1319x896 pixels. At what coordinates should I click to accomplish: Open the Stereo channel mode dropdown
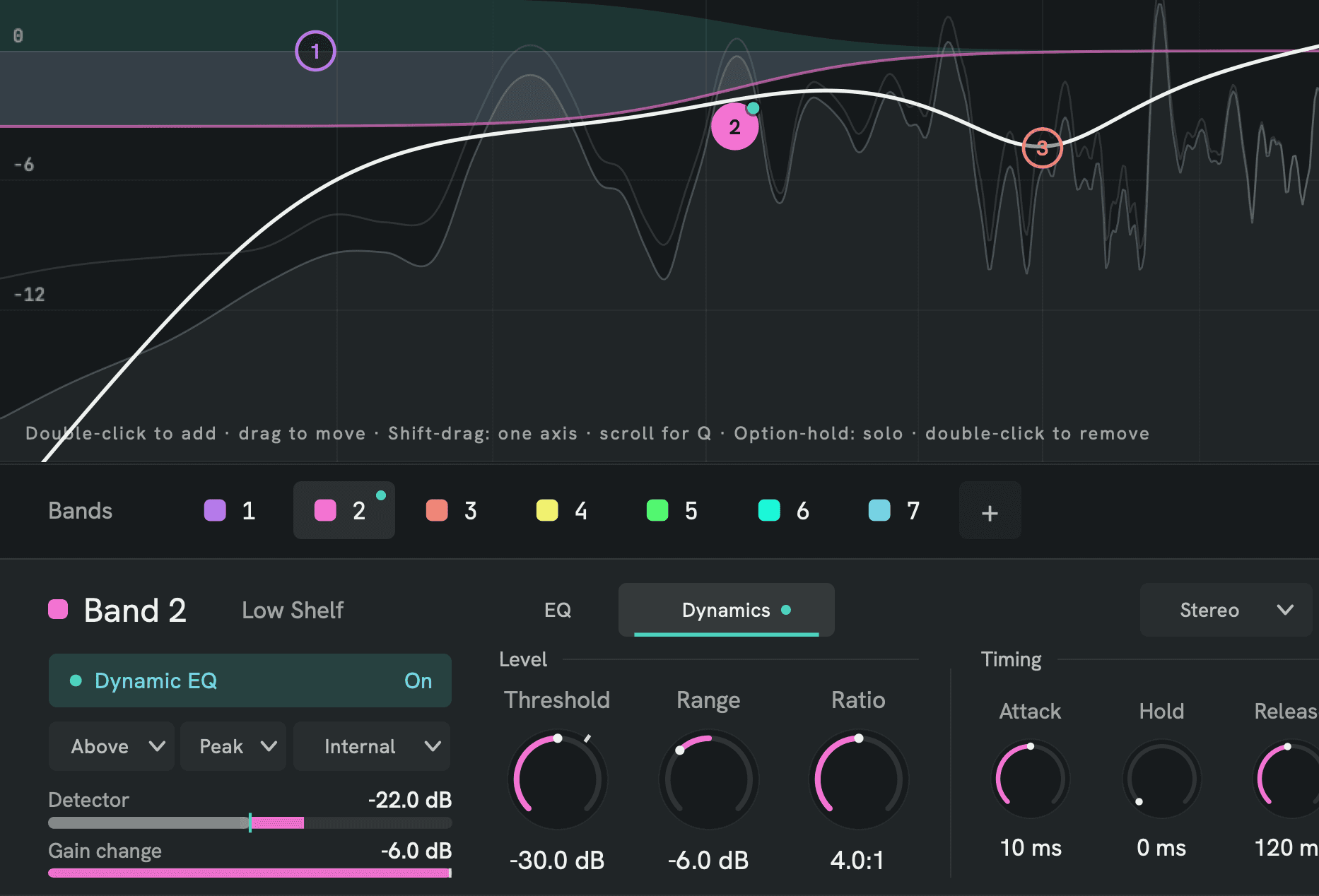(x=1226, y=610)
